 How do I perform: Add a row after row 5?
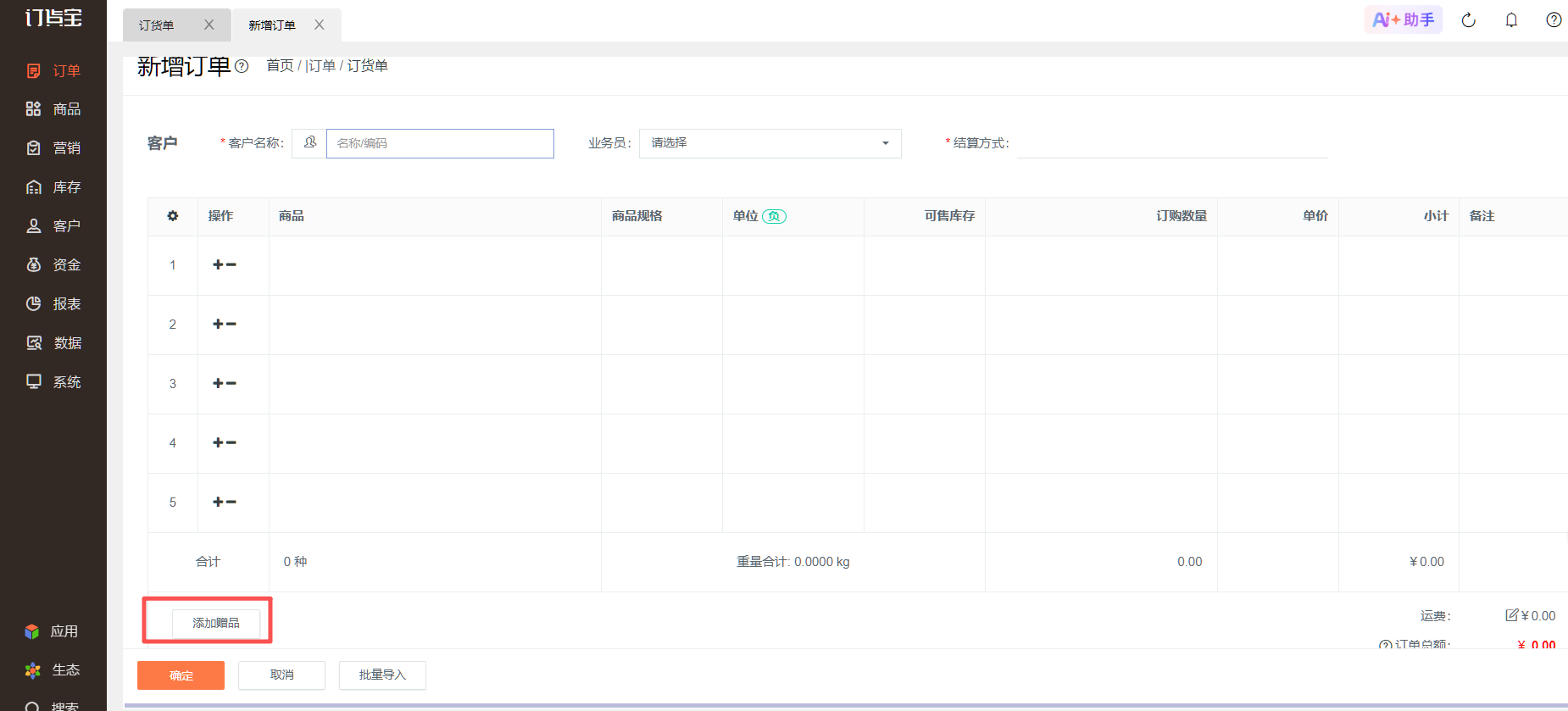[218, 503]
